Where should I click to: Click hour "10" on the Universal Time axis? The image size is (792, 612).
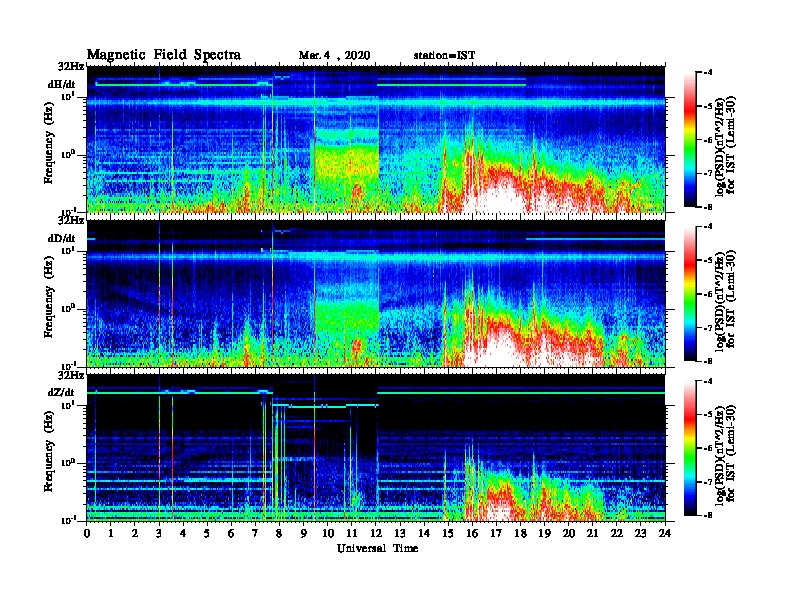pyautogui.click(x=328, y=534)
